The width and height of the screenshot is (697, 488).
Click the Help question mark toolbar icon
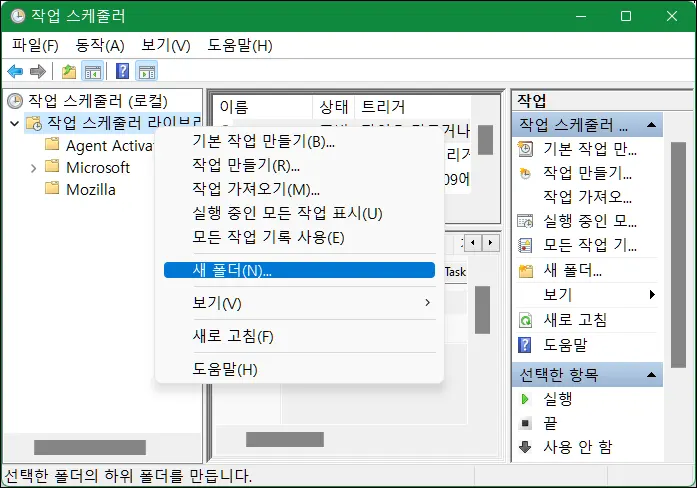pos(122,71)
